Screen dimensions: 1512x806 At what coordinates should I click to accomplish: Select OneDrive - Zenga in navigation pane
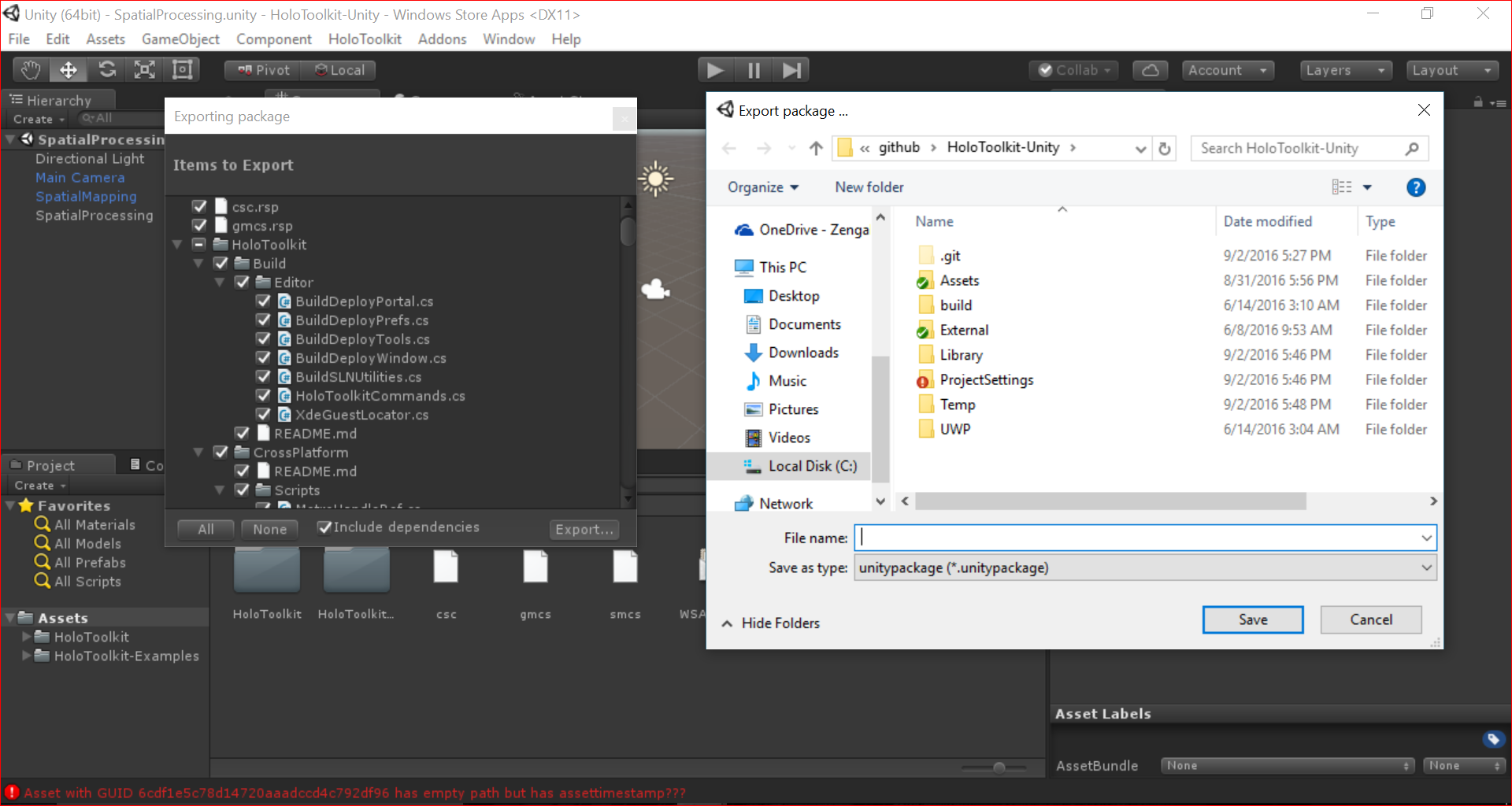pos(802,230)
